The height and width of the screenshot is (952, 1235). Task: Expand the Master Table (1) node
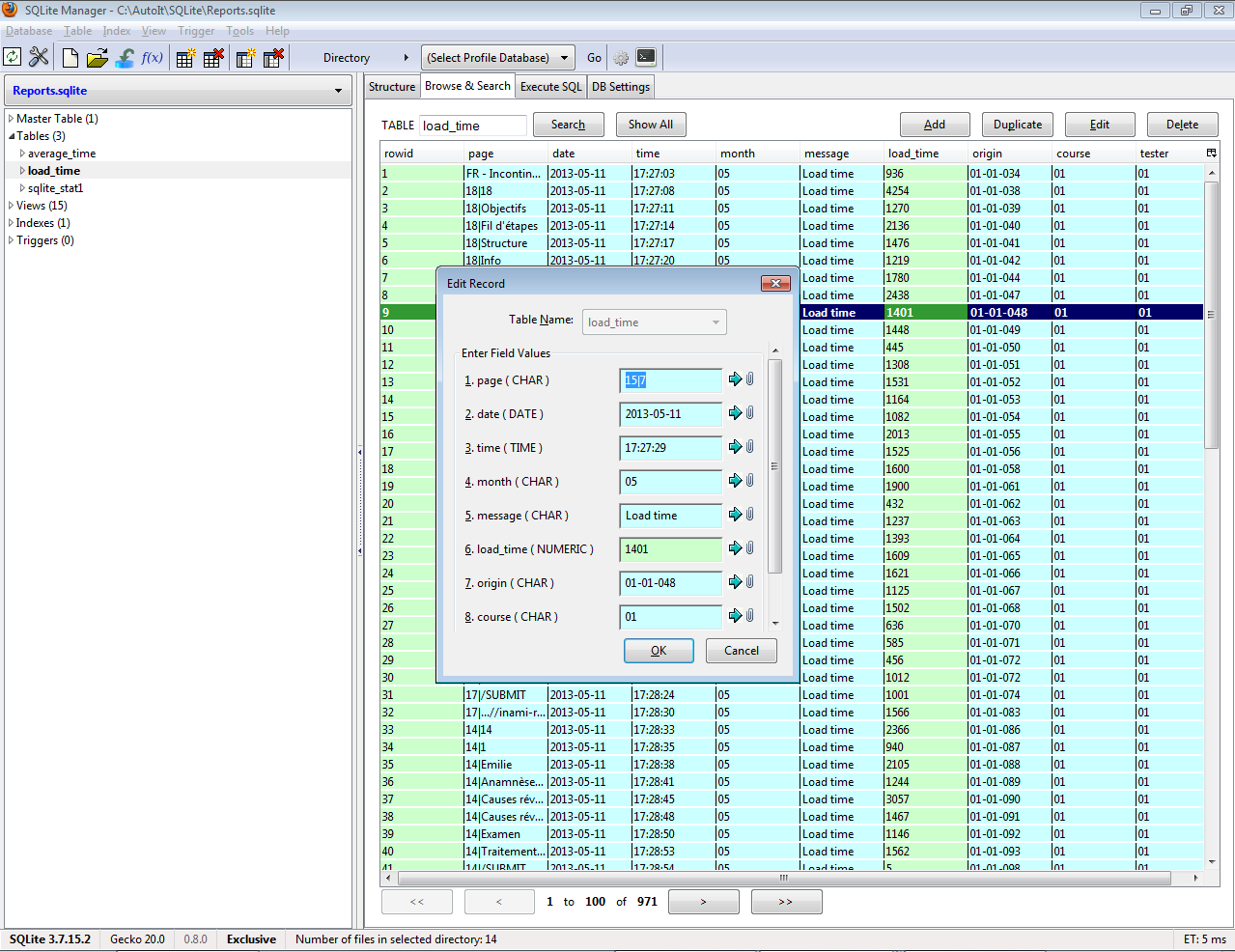click(x=11, y=119)
